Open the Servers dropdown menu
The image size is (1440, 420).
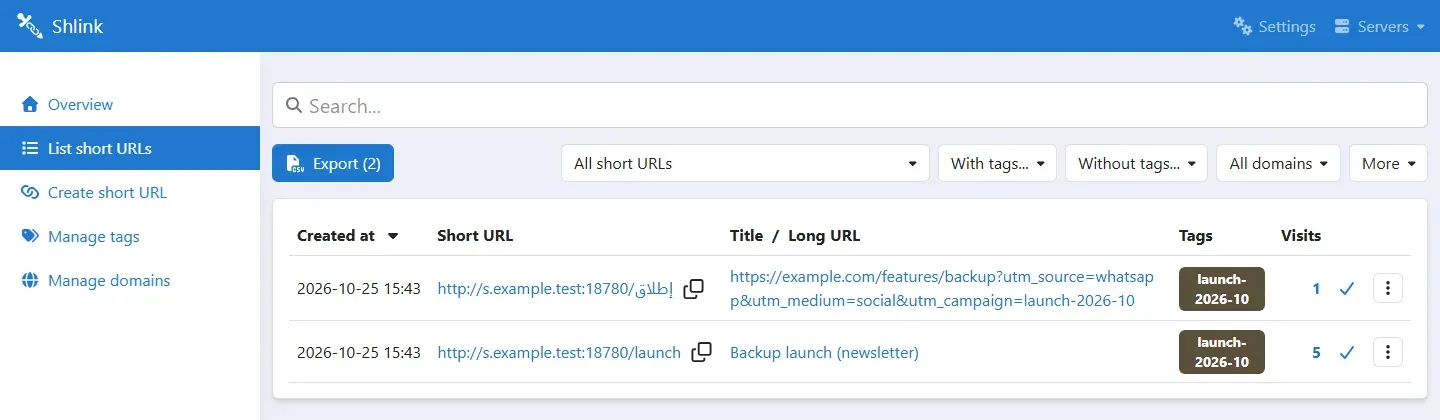point(1380,26)
